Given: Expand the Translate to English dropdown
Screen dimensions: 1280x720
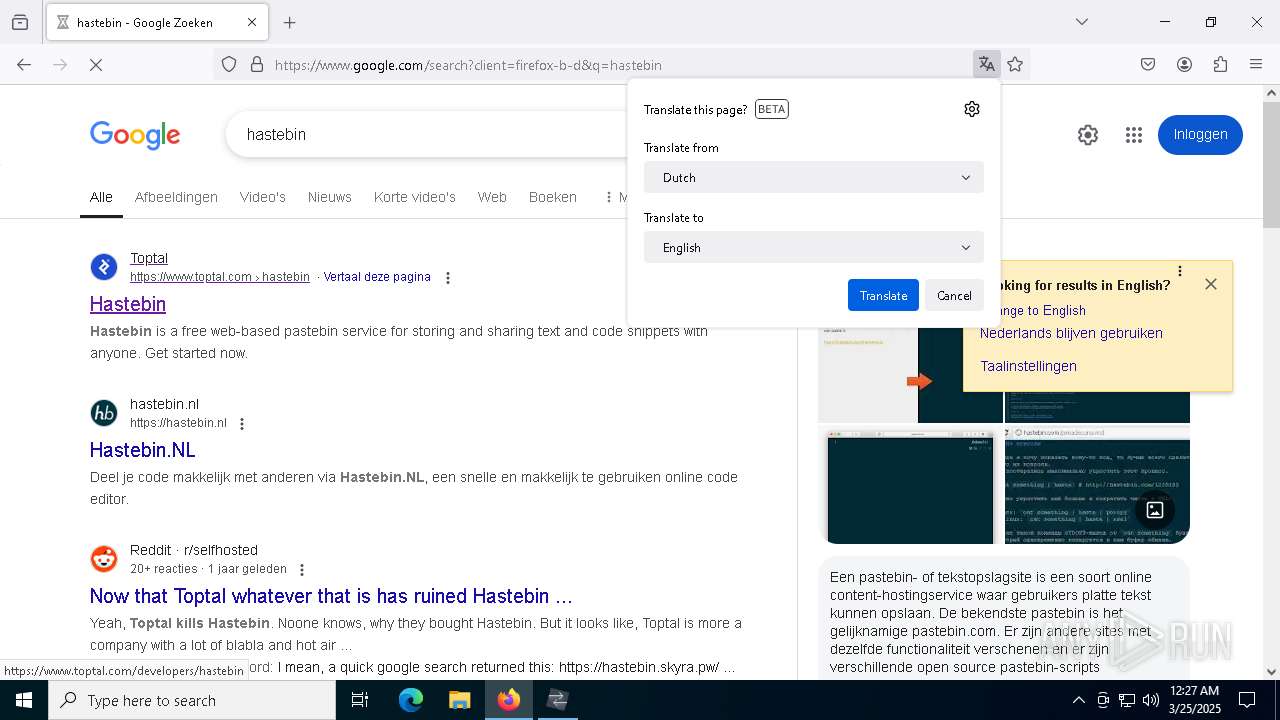Looking at the screenshot, I should [x=814, y=248].
